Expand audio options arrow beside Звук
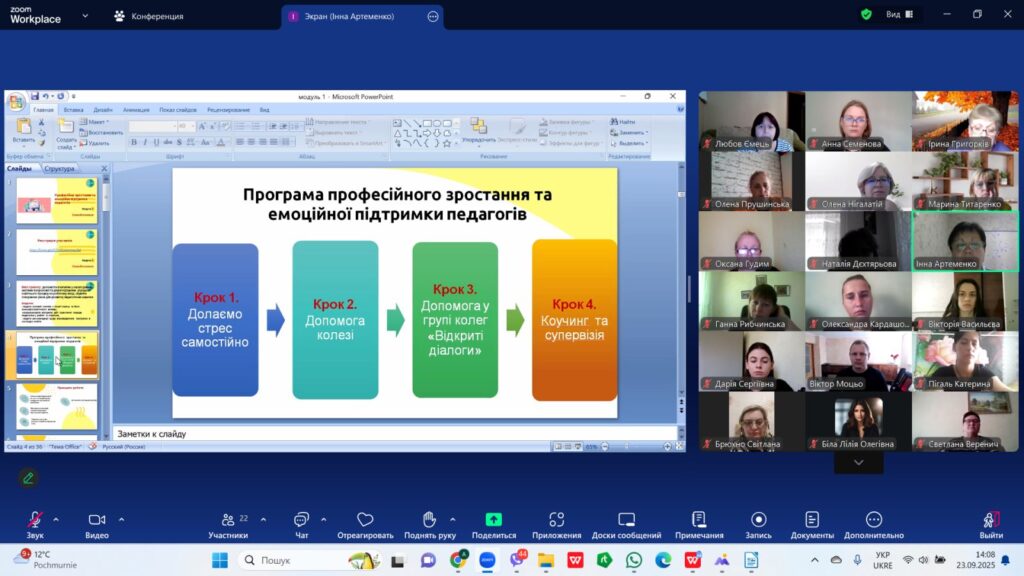The width and height of the screenshot is (1024, 576). tap(56, 519)
